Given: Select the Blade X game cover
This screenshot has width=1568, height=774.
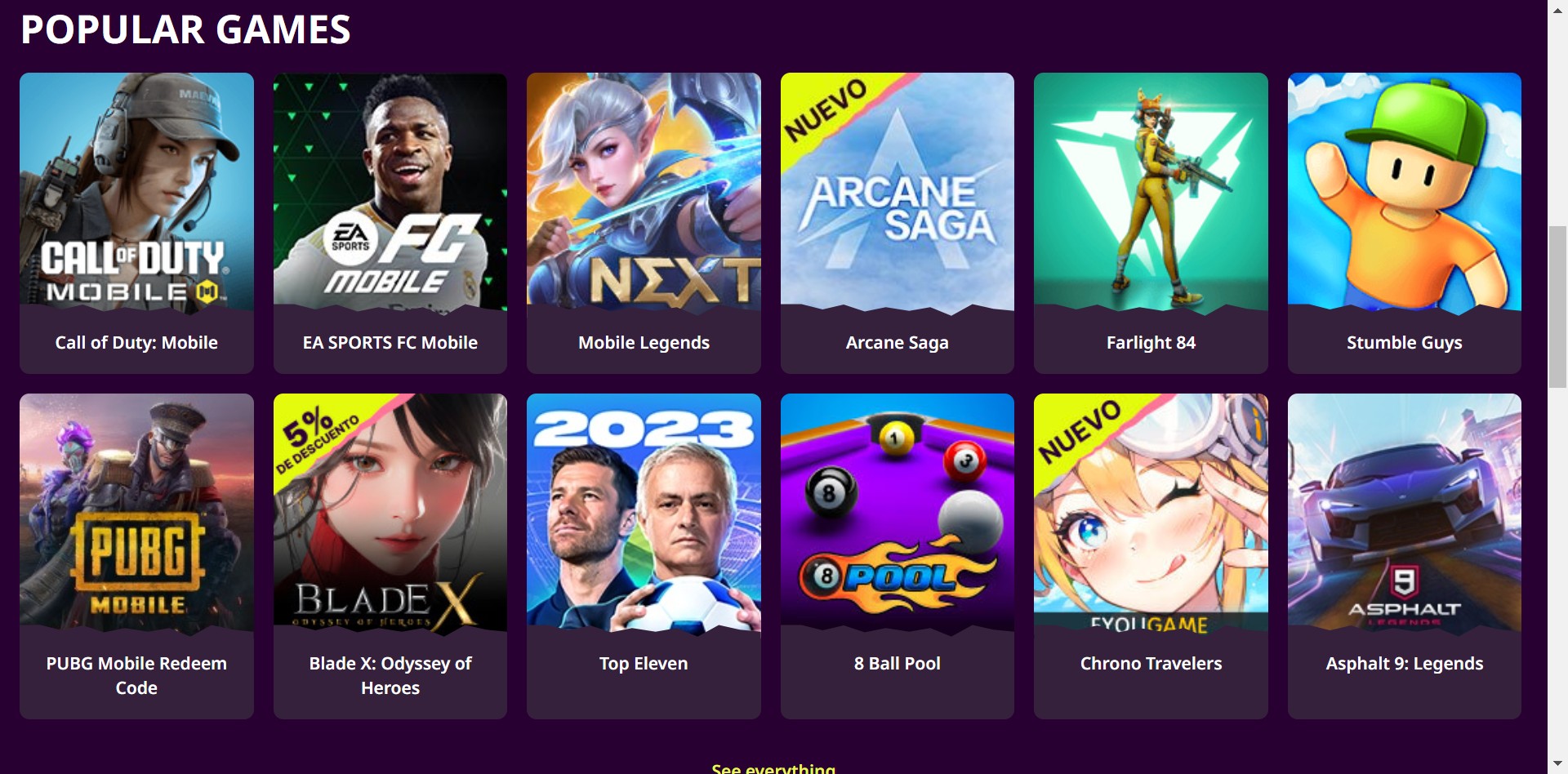Looking at the screenshot, I should point(390,514).
